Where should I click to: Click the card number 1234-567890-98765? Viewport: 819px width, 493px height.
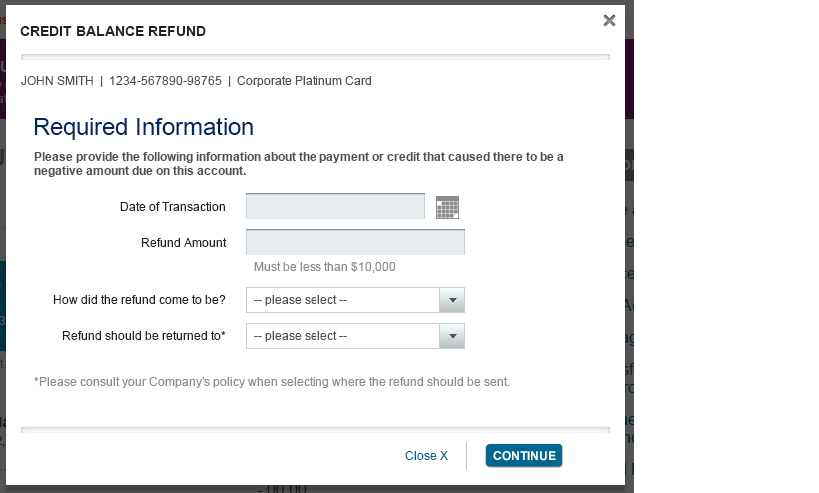pyautogui.click(x=165, y=81)
